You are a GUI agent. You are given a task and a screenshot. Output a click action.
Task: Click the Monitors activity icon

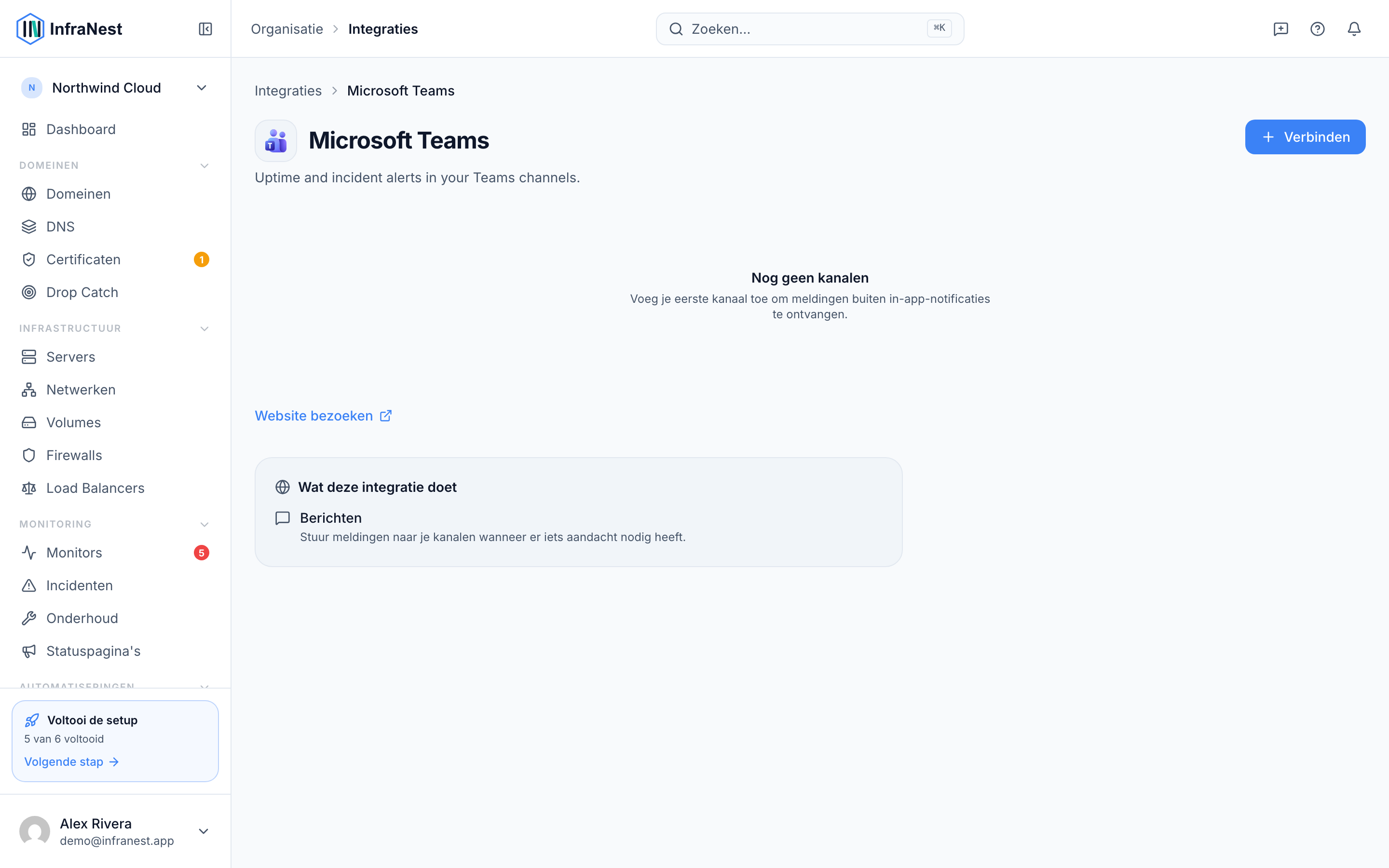29,553
